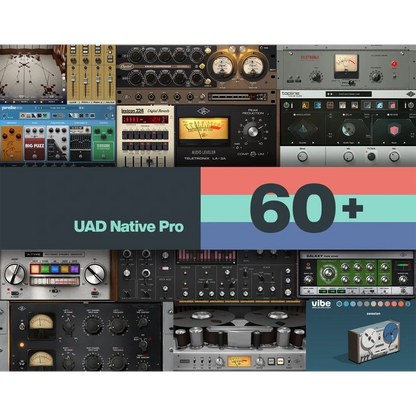Click the purple A-Type band button
The image size is (416, 416).
click(x=75, y=269)
